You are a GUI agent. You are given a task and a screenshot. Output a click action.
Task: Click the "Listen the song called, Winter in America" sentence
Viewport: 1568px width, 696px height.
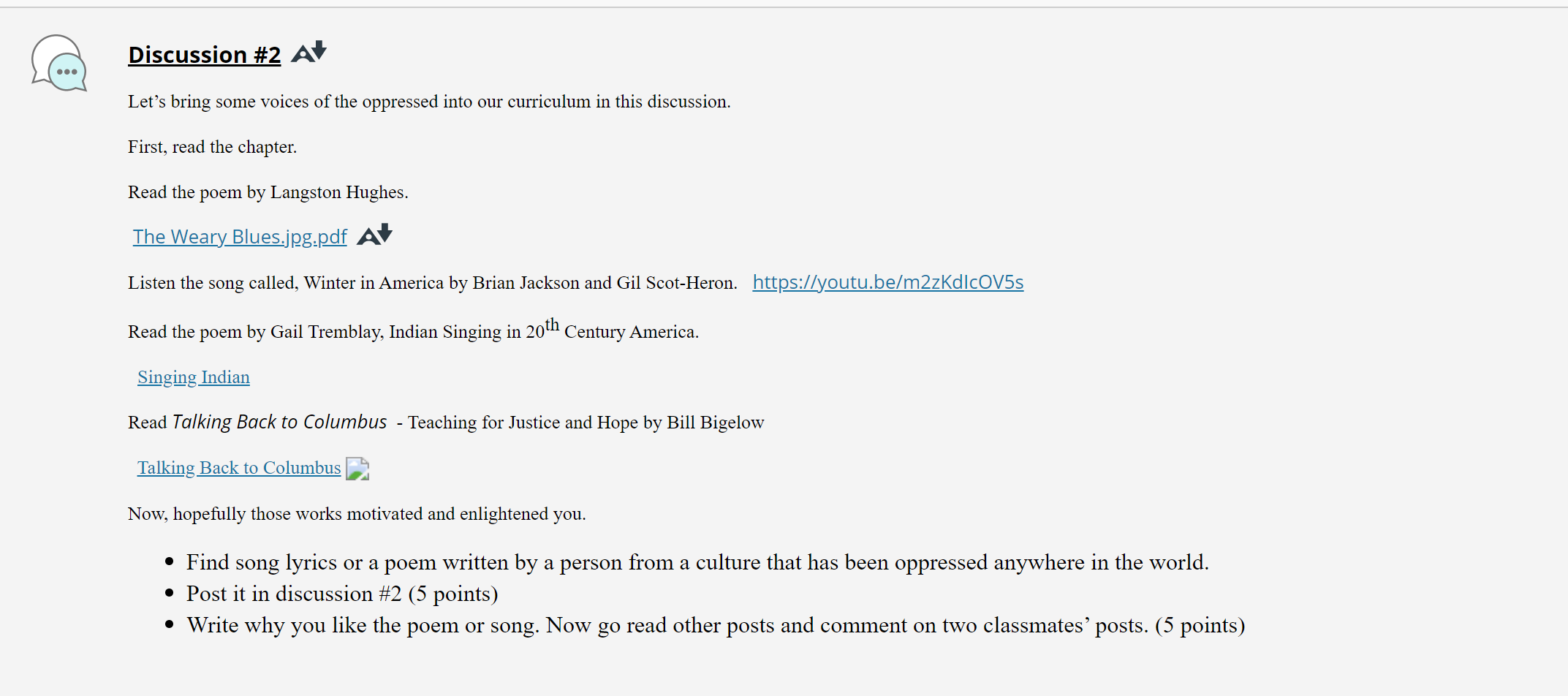[x=433, y=283]
